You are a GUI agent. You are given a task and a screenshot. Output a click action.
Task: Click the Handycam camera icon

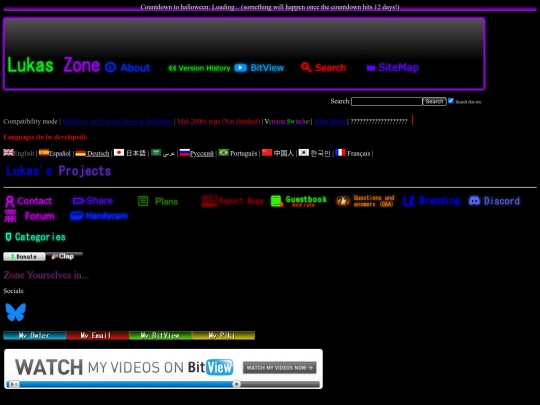tap(76, 216)
